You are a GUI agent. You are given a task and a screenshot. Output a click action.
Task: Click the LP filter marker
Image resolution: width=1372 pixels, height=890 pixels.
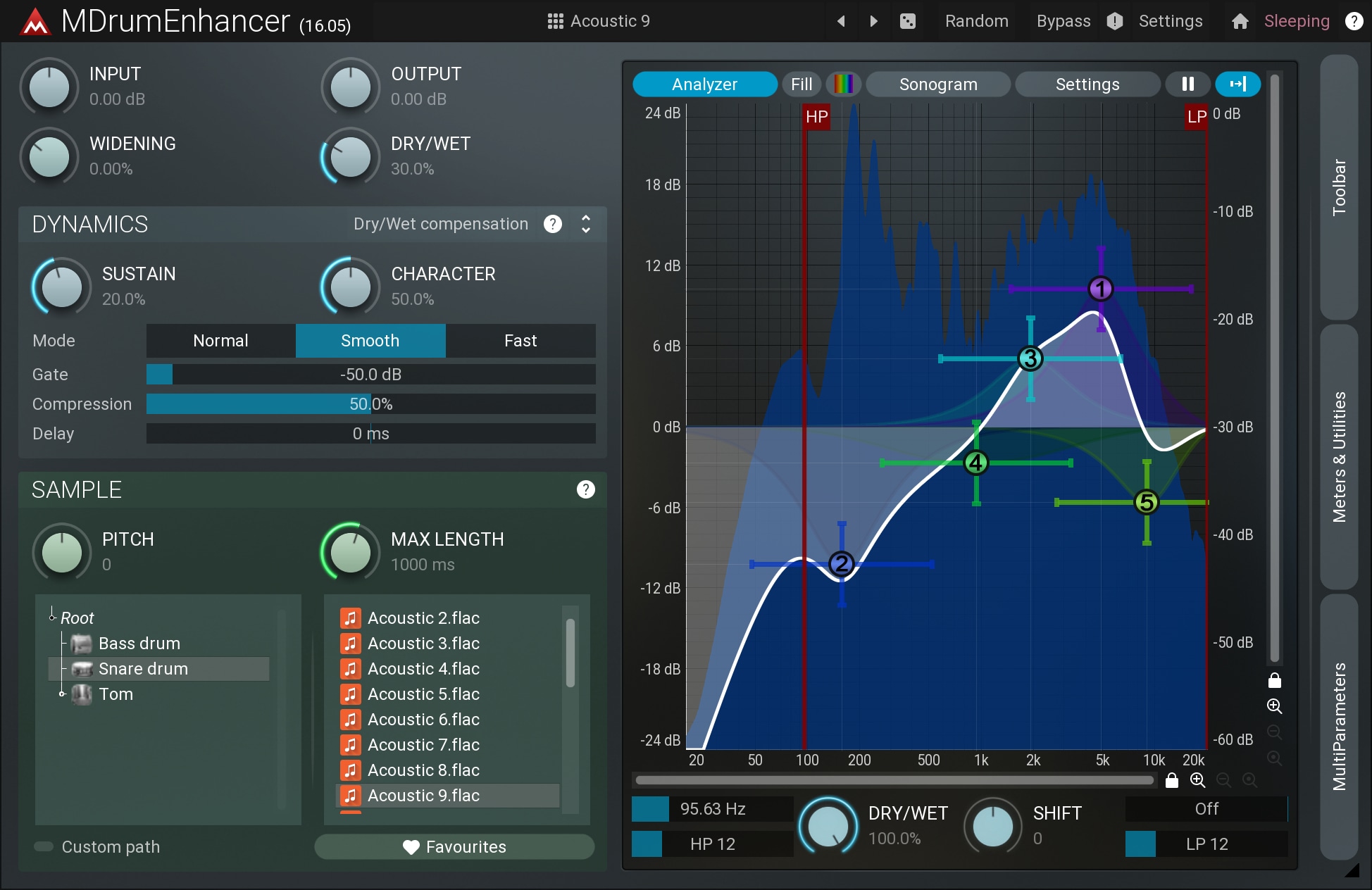pos(1197,117)
